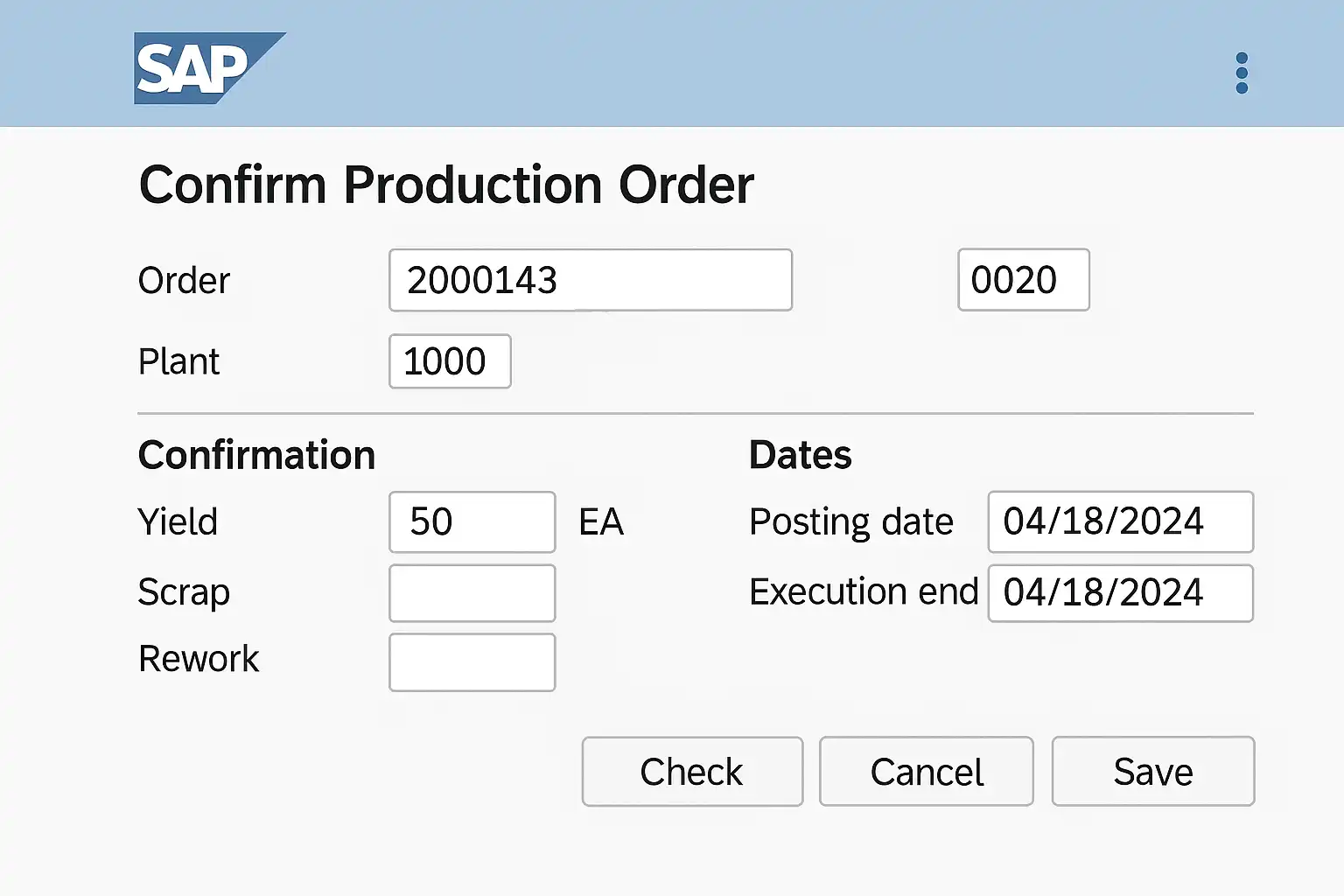The width and height of the screenshot is (1344, 896).
Task: Open the three-dot overflow menu
Action: pyautogui.click(x=1241, y=73)
